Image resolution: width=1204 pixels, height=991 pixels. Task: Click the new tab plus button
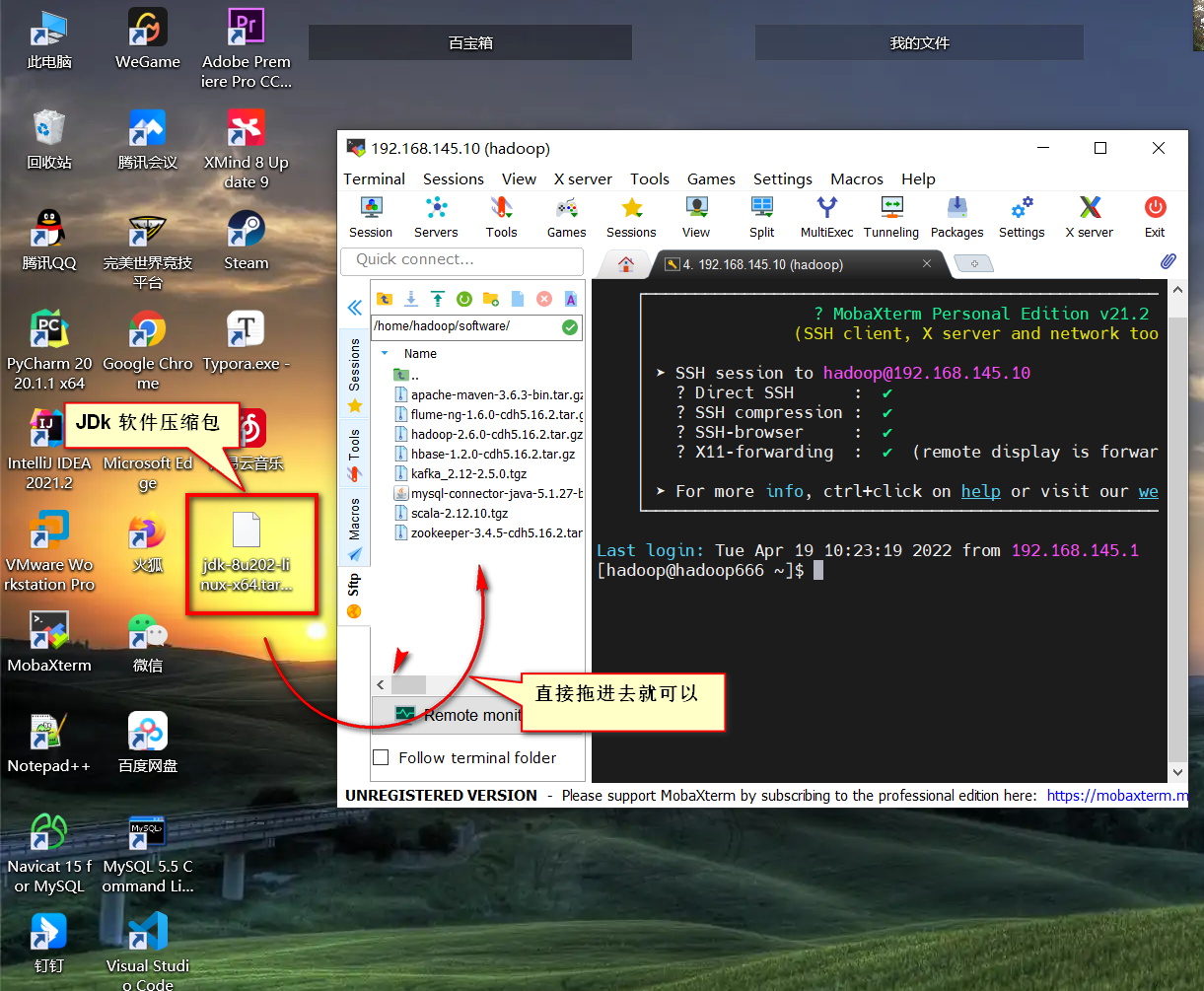click(974, 264)
